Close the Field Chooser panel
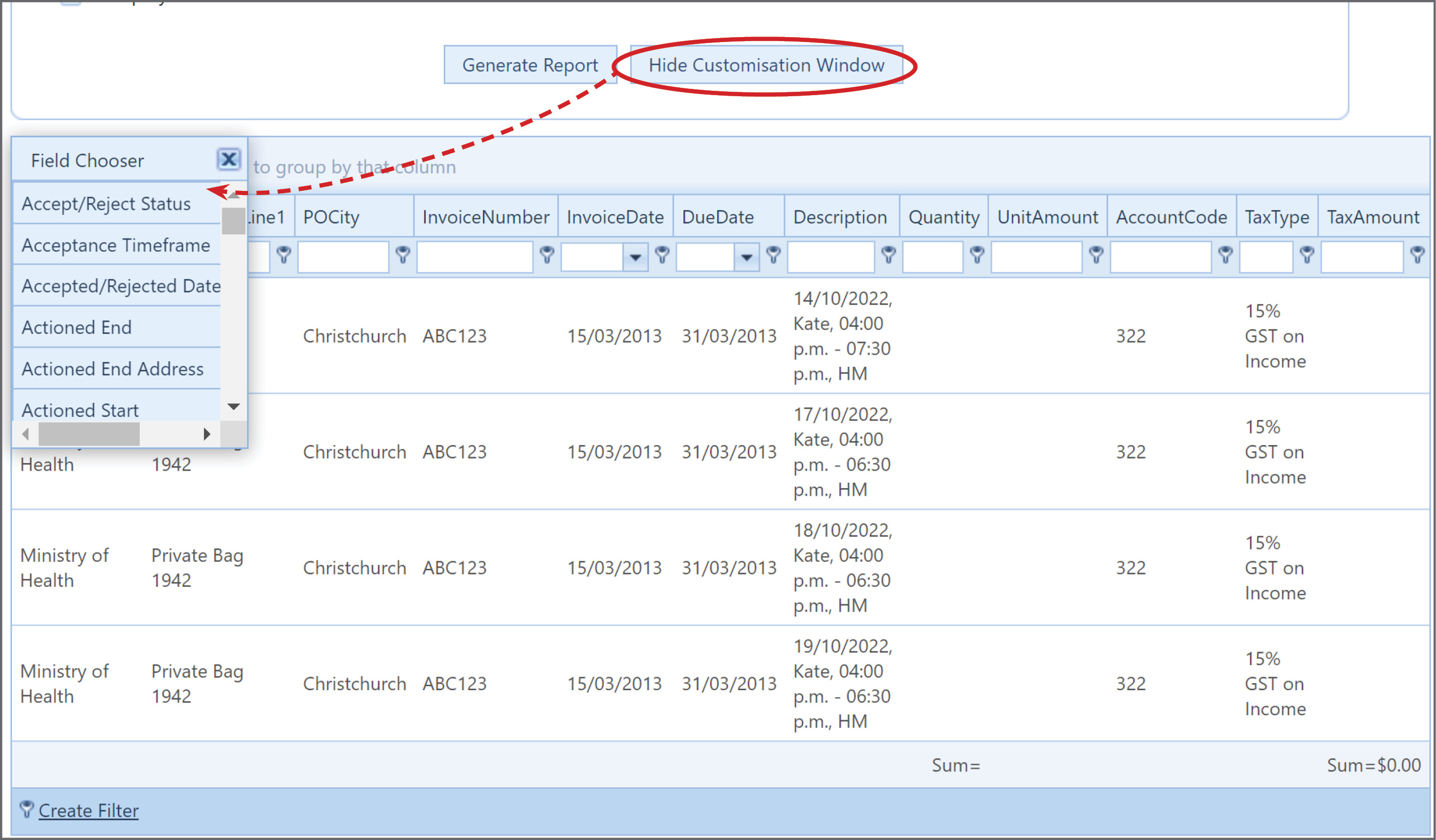 pyautogui.click(x=229, y=159)
